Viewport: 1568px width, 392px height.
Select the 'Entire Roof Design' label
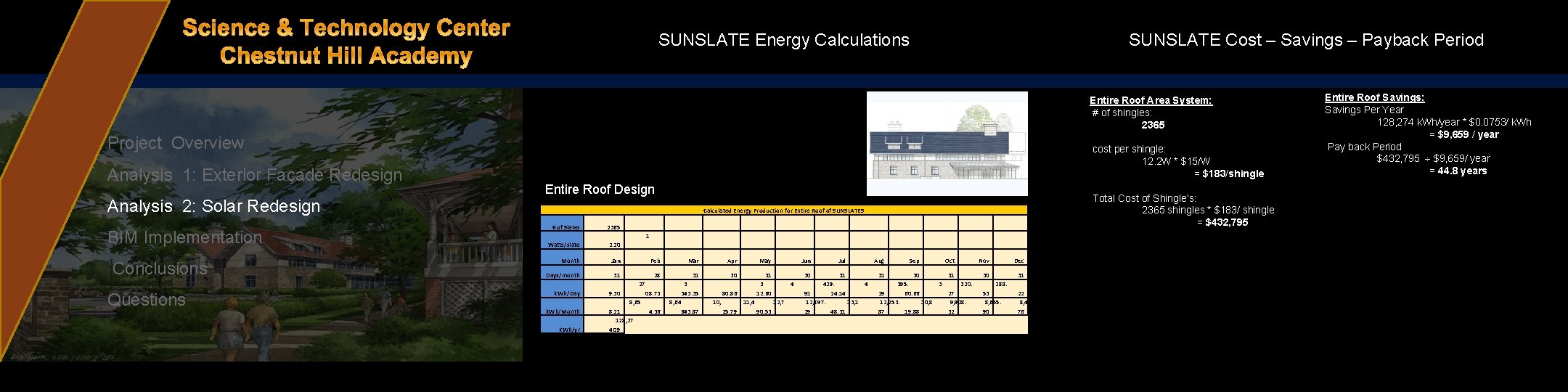600,189
